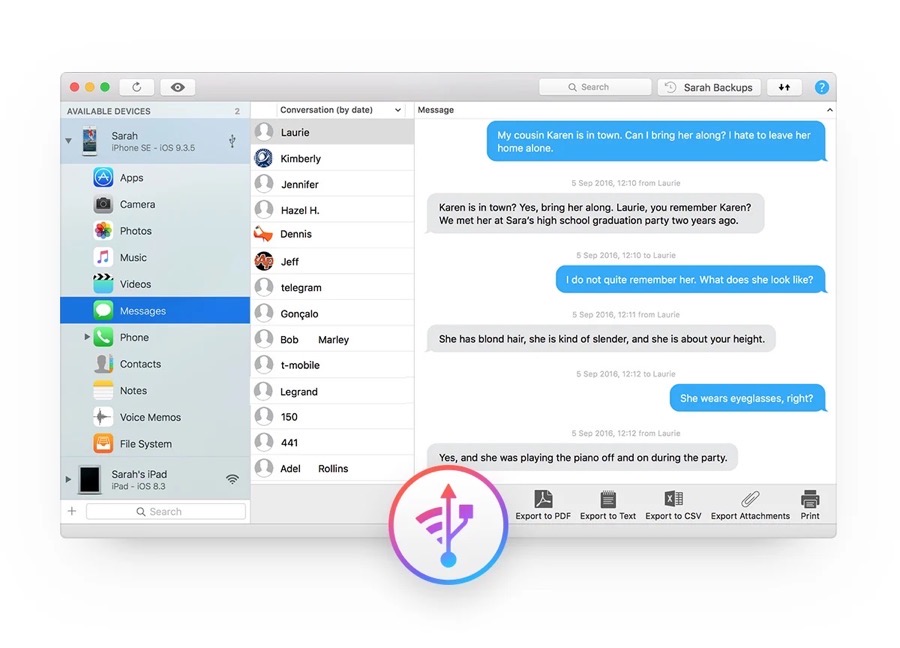Browse the device File System
Viewport: 900px width, 648px height.
pyautogui.click(x=104, y=443)
